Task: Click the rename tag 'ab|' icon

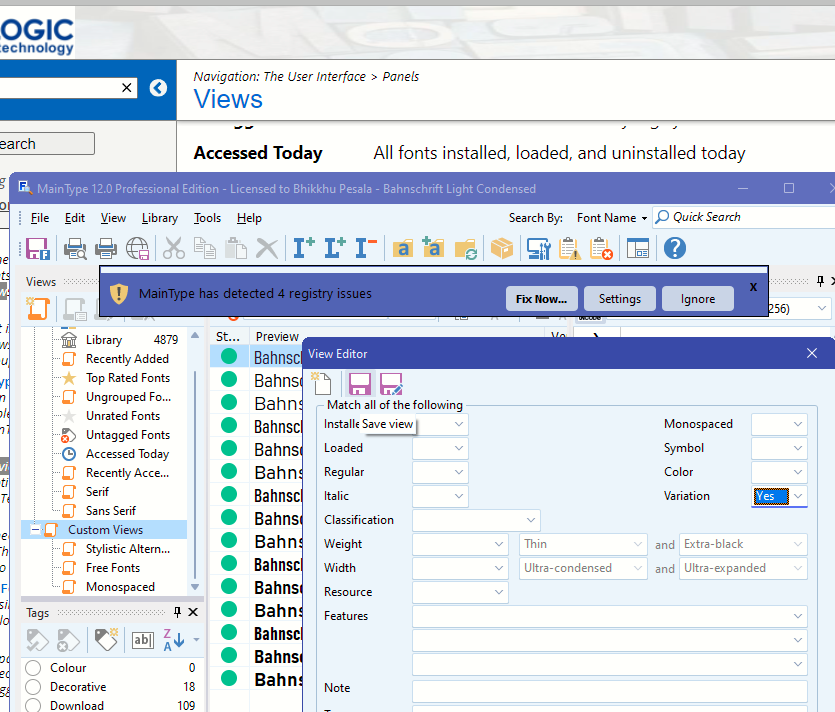Action: pyautogui.click(x=143, y=640)
